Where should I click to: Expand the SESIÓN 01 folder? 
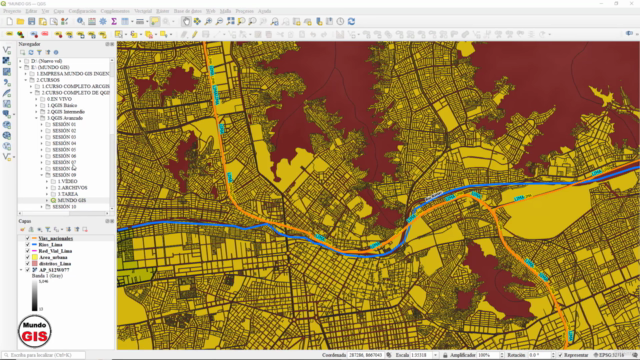(42, 124)
